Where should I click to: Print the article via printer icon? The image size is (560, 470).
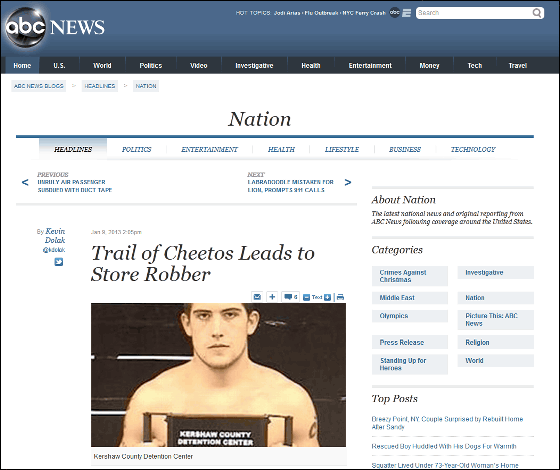(x=340, y=297)
